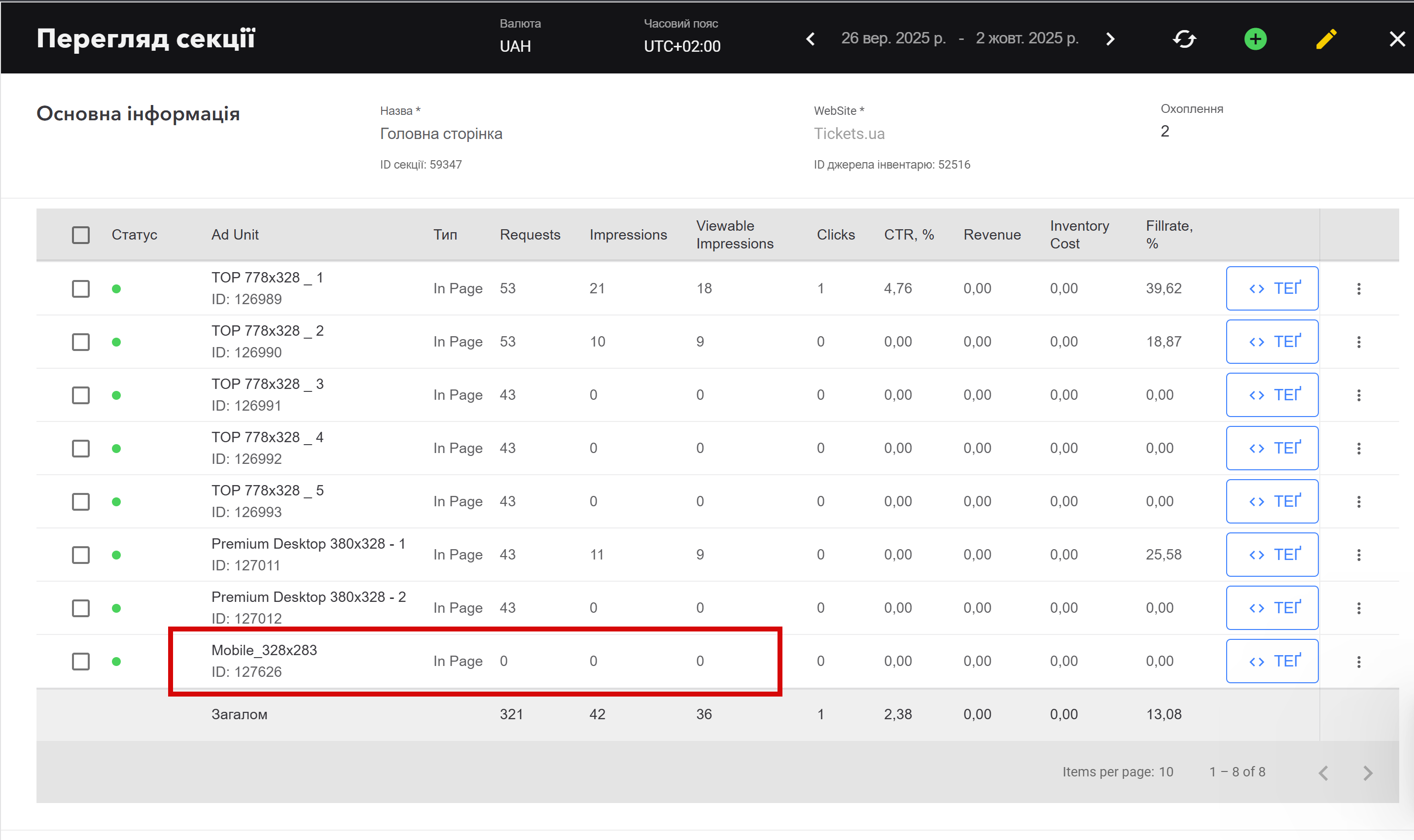
Task: Open the Tickets.ua website link
Action: click(x=848, y=134)
